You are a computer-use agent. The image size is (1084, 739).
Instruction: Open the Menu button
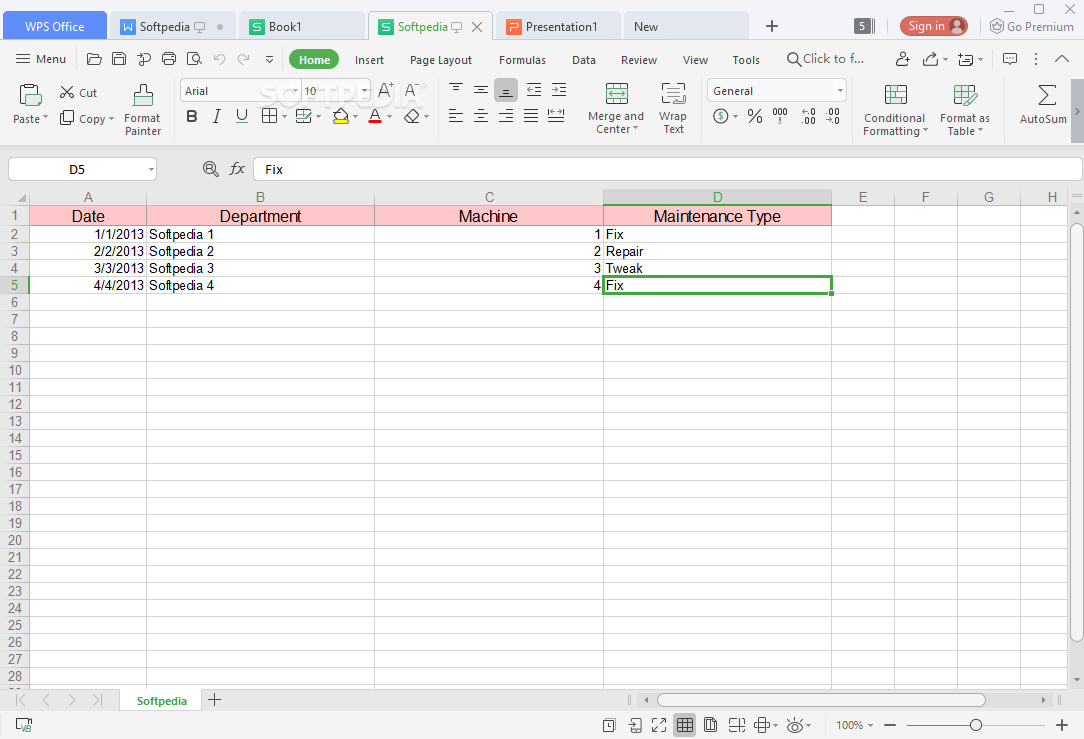coord(41,59)
